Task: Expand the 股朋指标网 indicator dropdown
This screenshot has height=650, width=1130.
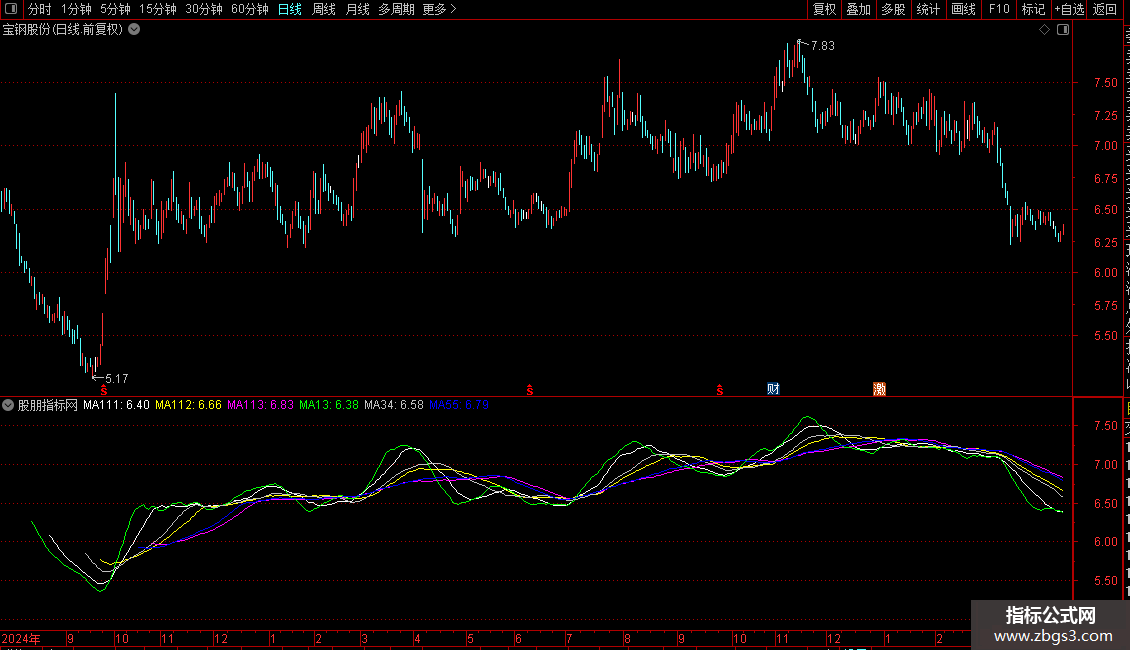Action: coord(9,405)
